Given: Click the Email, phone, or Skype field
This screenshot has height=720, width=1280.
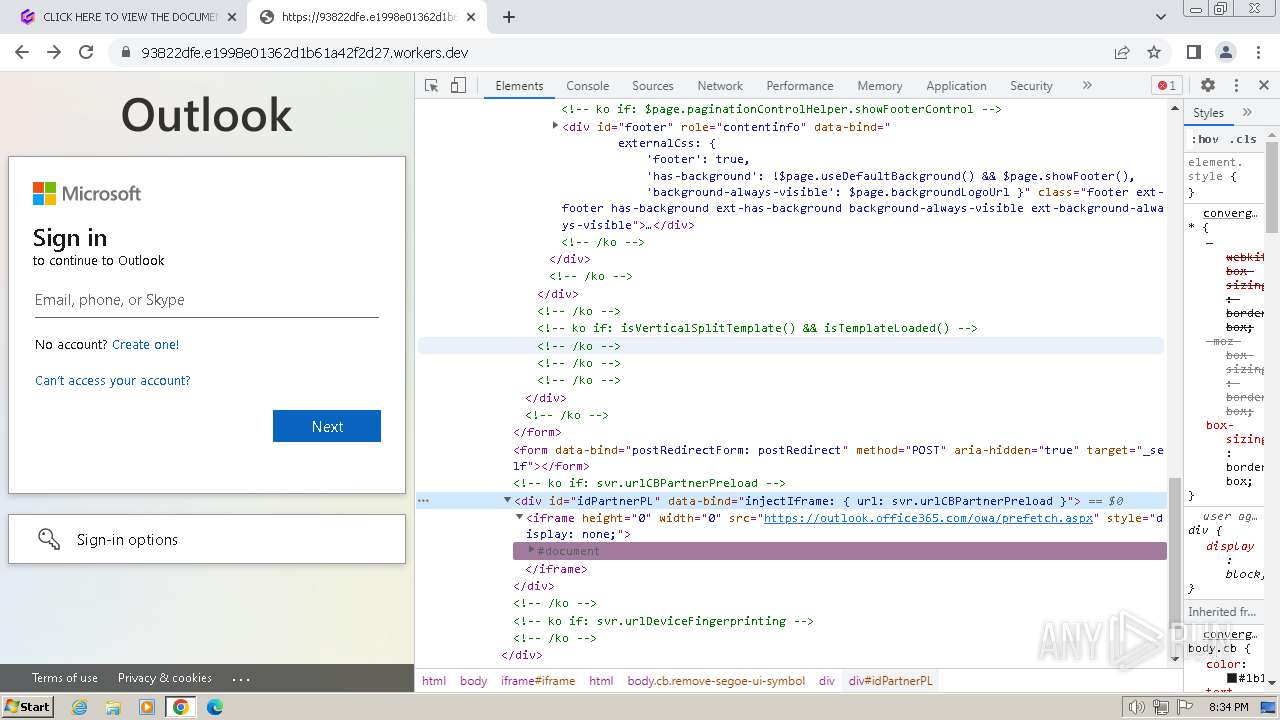Looking at the screenshot, I should tap(207, 300).
